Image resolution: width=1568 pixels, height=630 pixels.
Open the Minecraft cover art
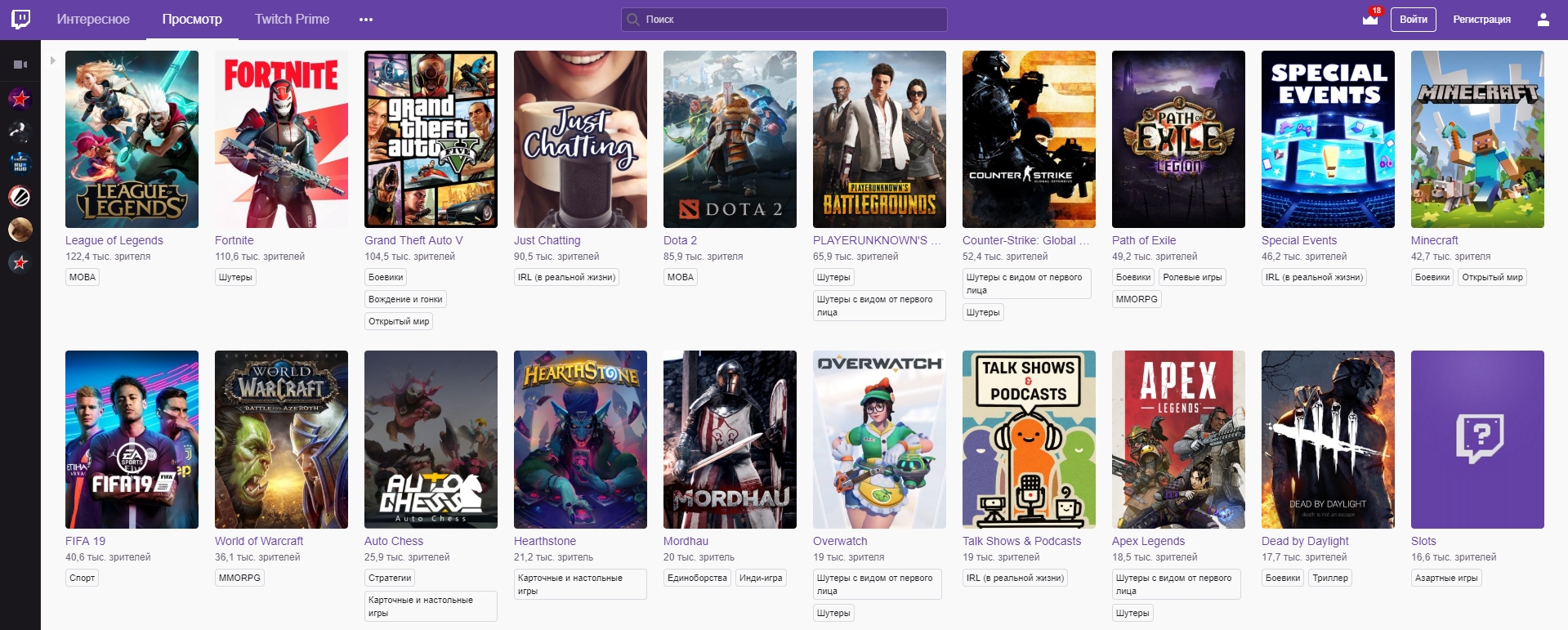(x=1477, y=140)
